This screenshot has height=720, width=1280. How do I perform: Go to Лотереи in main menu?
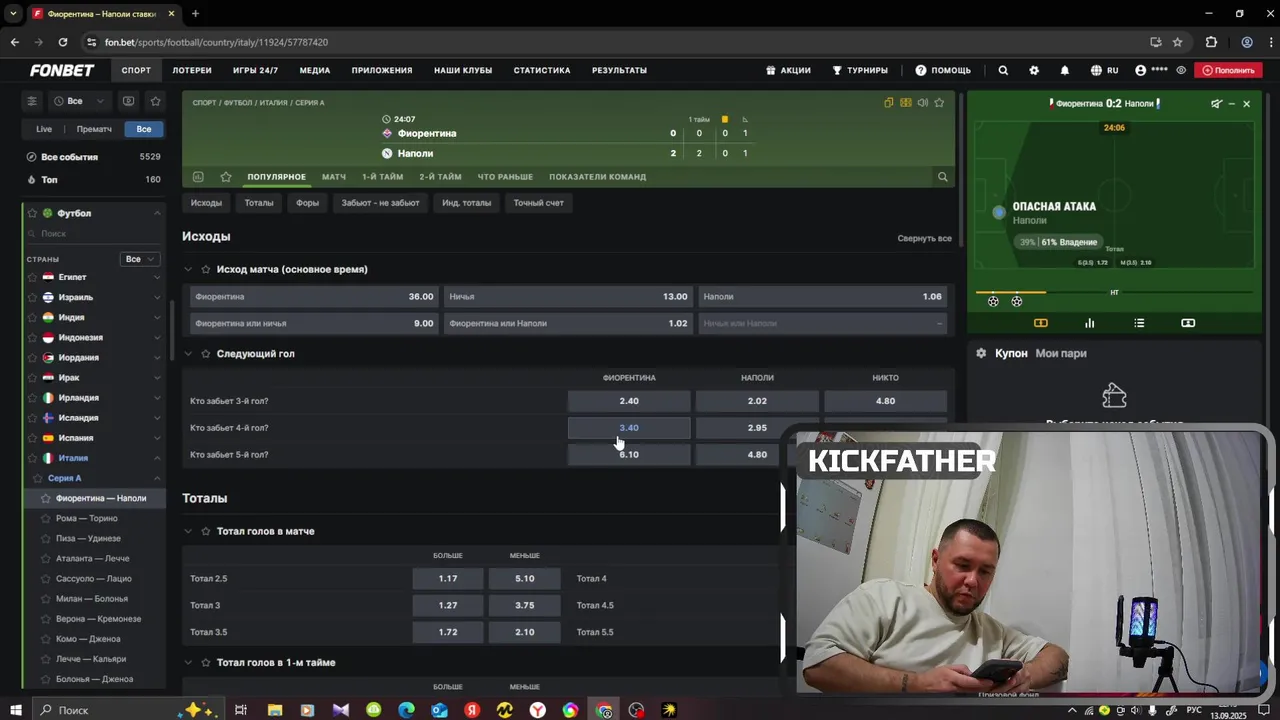[192, 70]
